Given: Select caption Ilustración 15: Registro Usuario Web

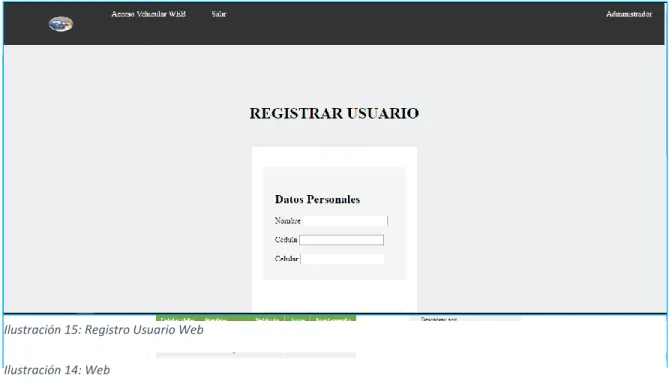Looking at the screenshot, I should point(104,330).
